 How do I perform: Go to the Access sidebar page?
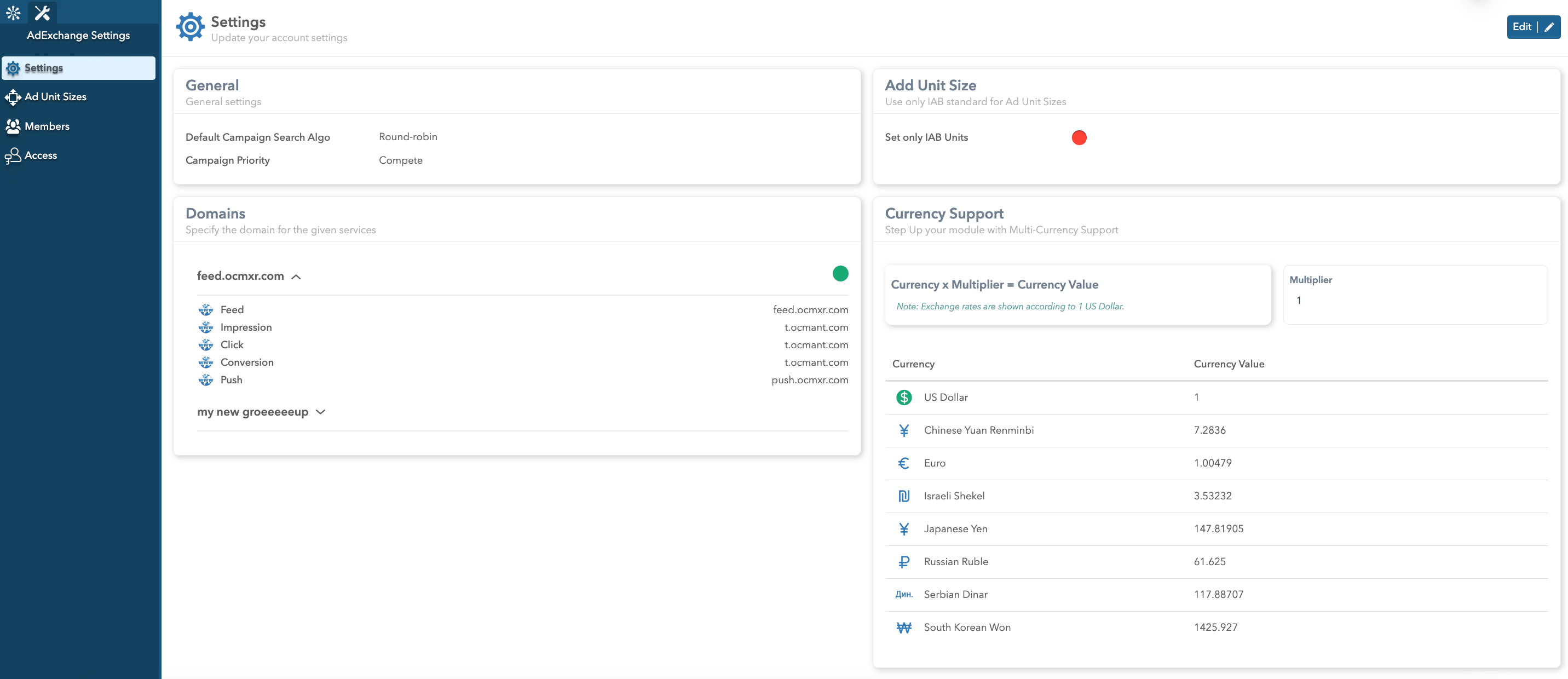point(41,156)
